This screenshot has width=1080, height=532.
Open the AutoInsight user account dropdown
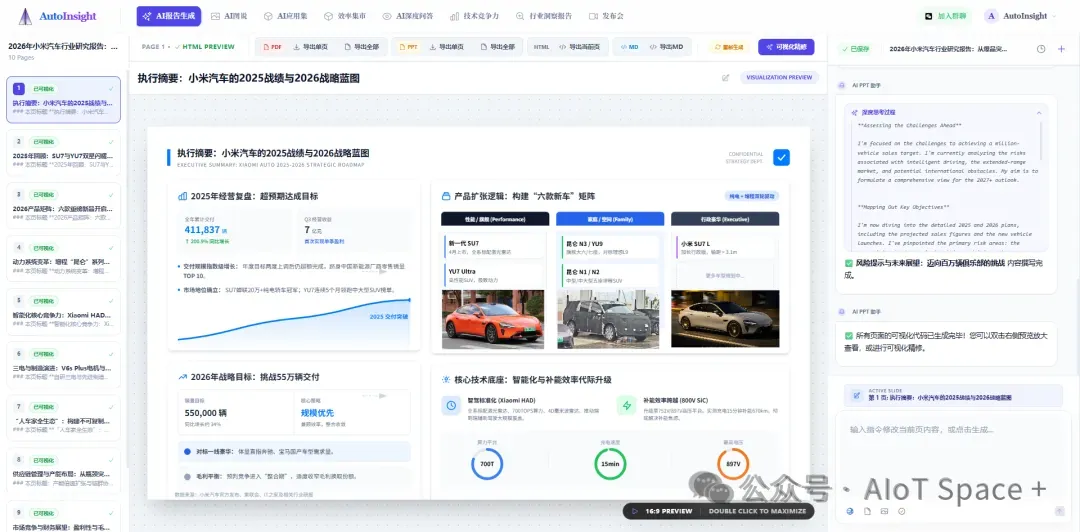click(x=1021, y=16)
